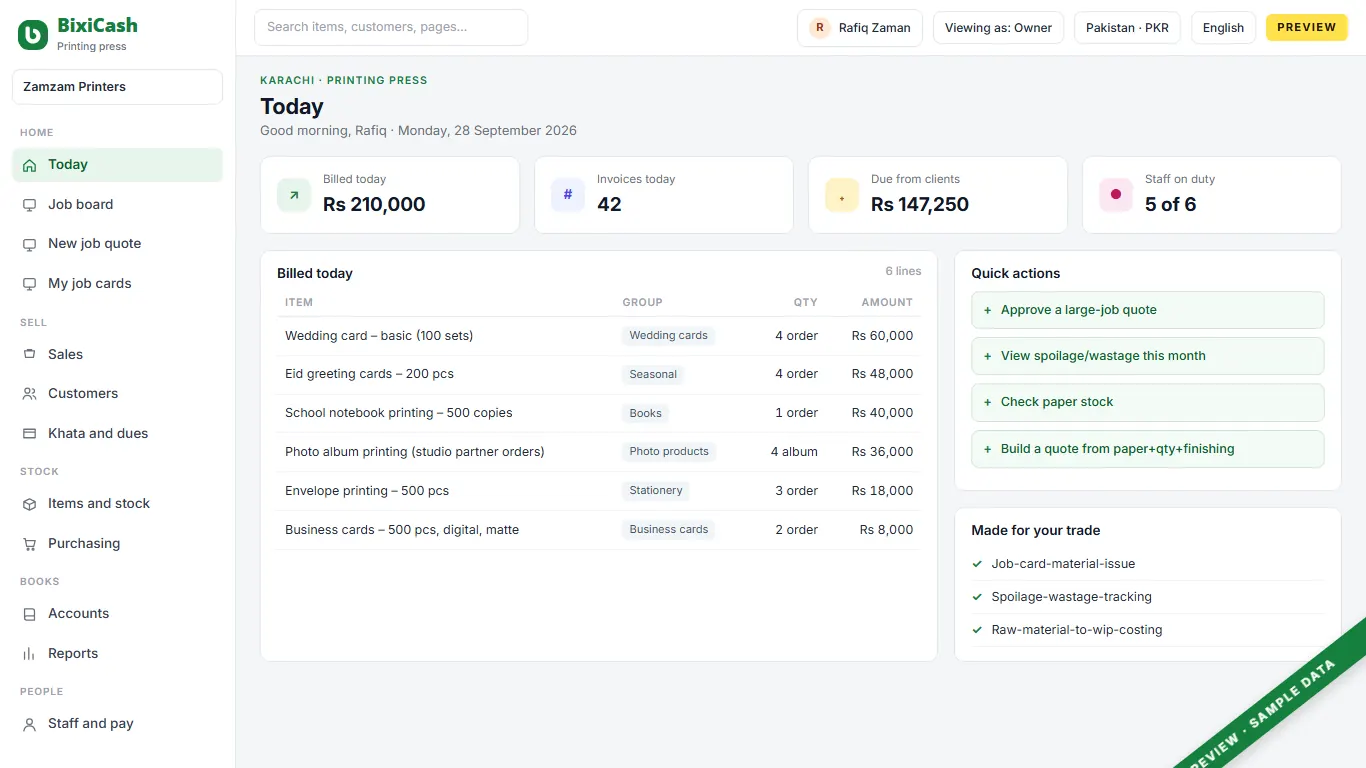Viewport: 1366px width, 768px height.
Task: Change language from English selector
Action: 1223,28
